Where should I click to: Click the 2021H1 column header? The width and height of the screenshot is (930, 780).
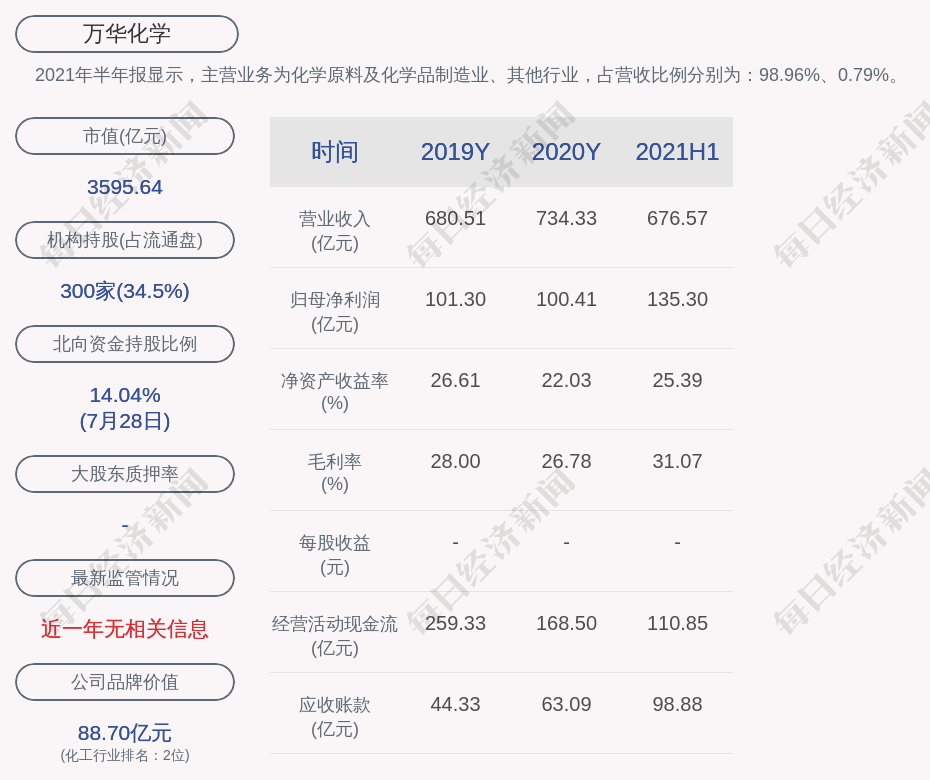[677, 152]
